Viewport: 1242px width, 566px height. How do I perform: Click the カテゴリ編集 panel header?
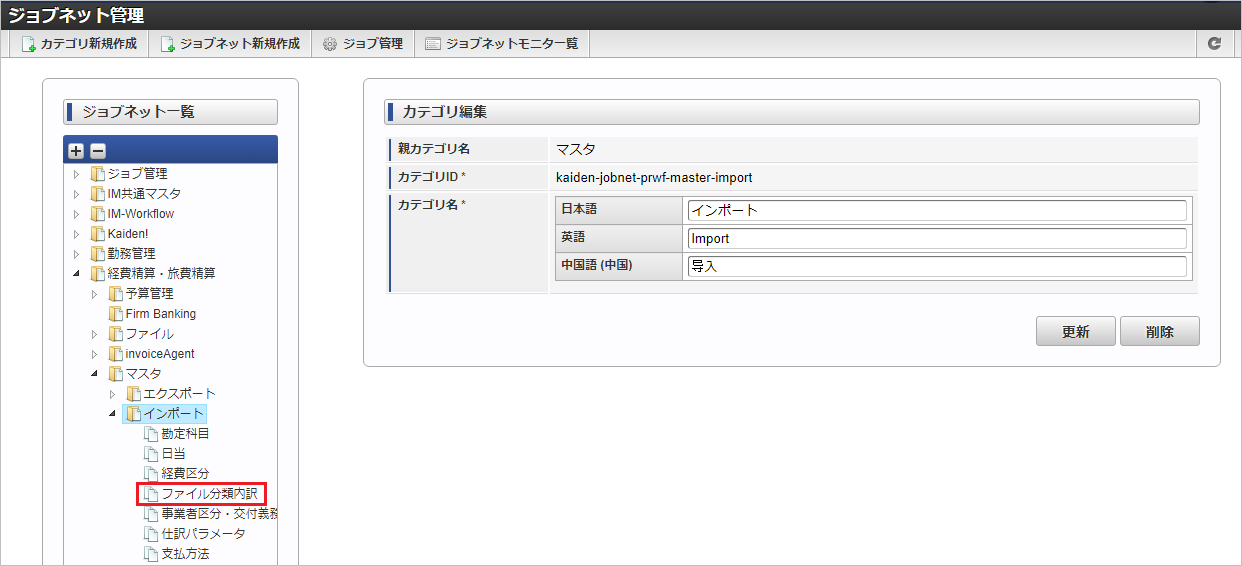pos(791,112)
